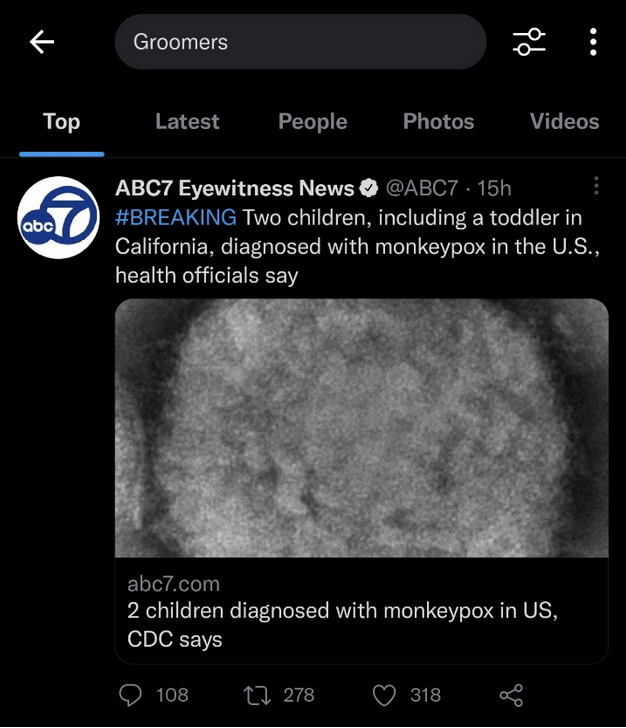Tap the back arrow icon
Screen dimensions: 626x728
pyautogui.click(x=42, y=42)
